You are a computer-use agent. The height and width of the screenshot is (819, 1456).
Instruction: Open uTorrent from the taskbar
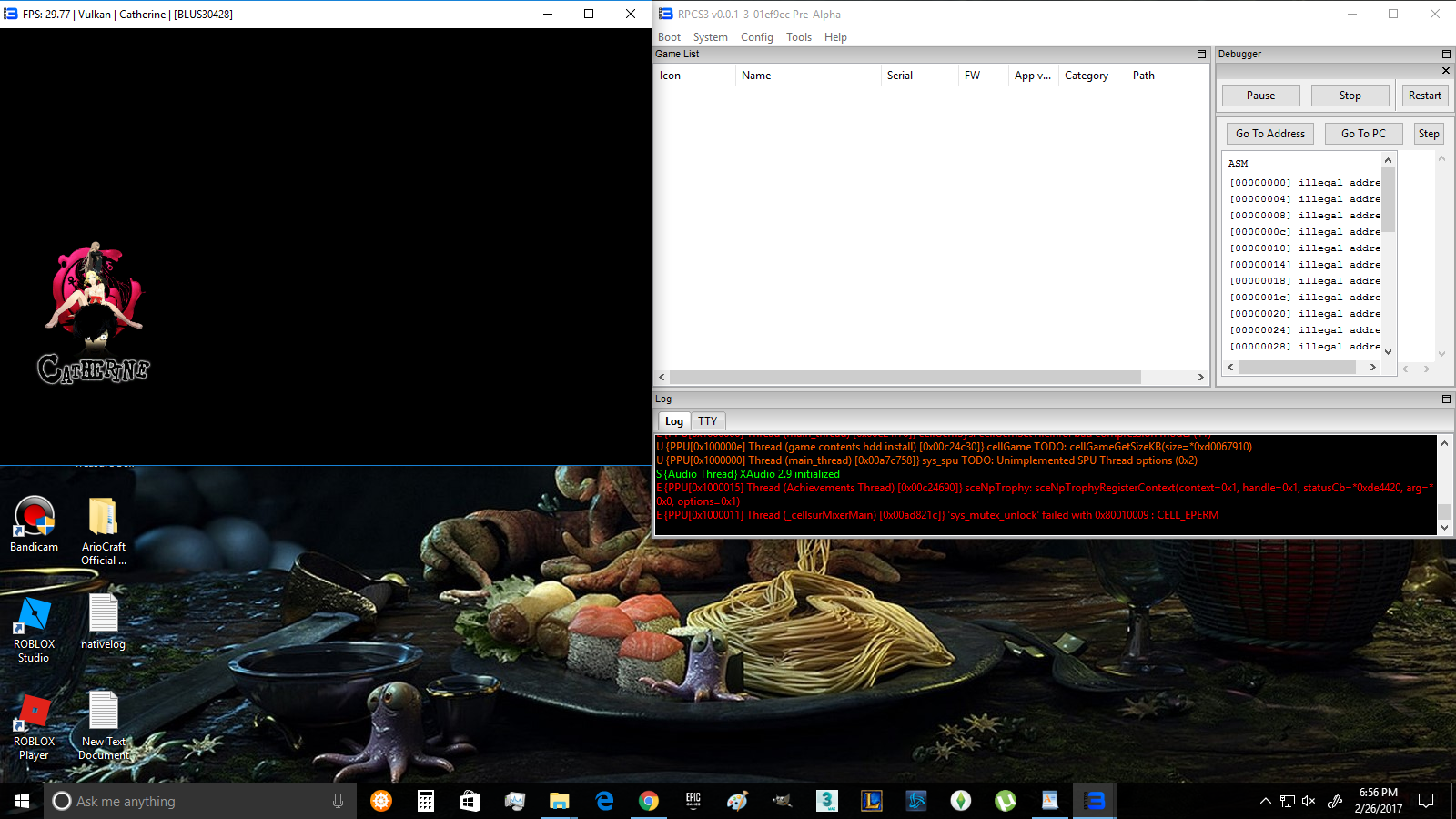coord(1005,801)
